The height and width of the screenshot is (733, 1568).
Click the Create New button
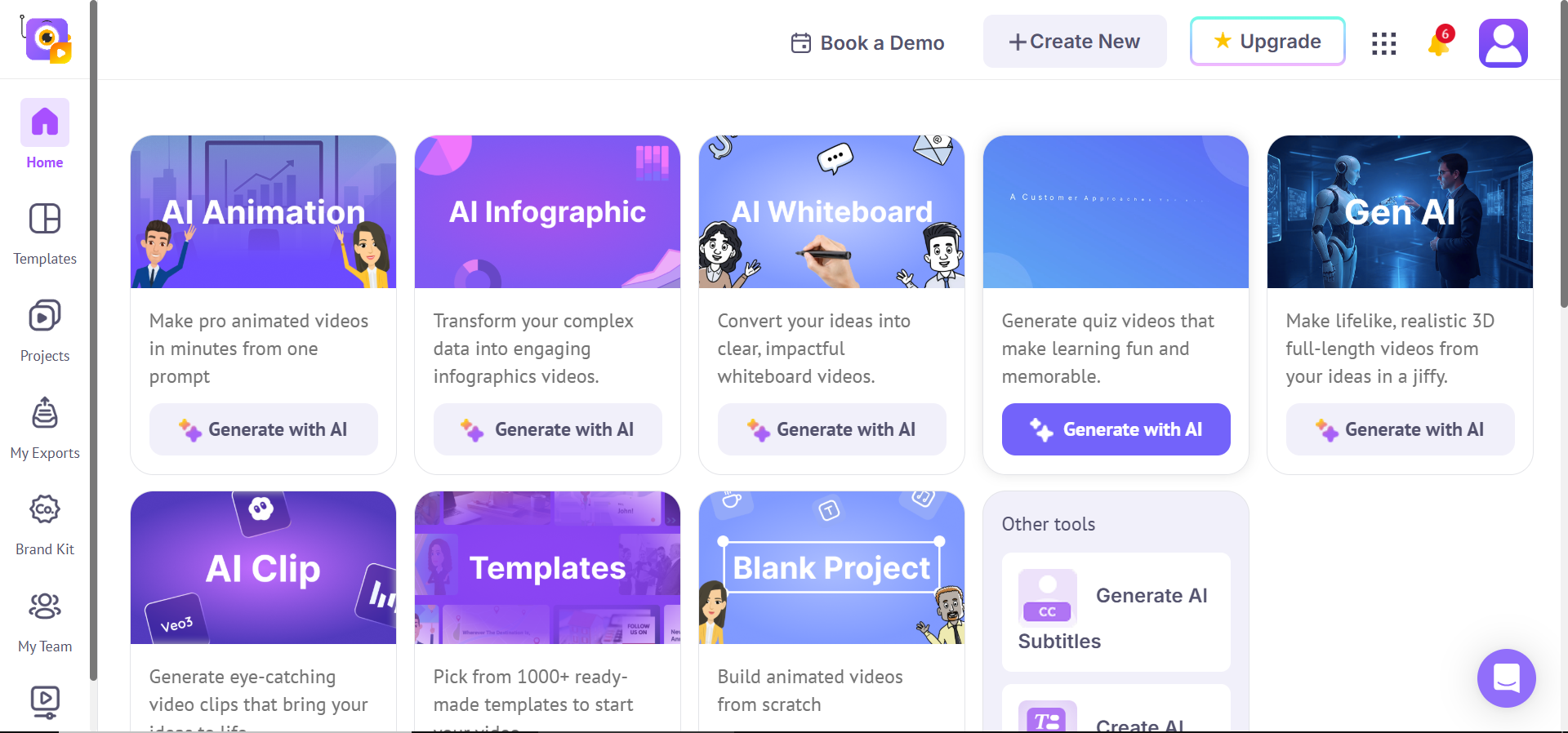1075,42
